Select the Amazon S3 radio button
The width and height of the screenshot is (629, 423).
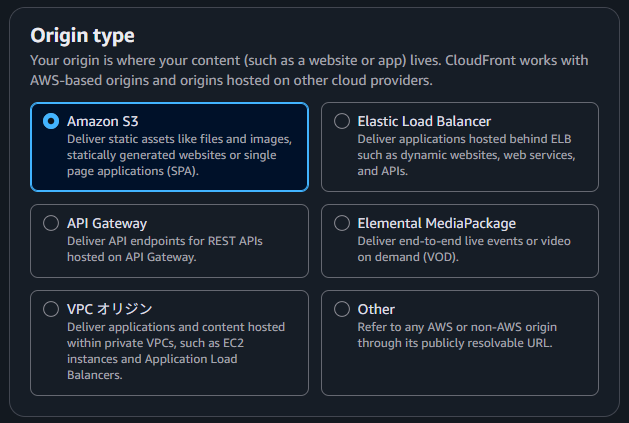pos(51,121)
